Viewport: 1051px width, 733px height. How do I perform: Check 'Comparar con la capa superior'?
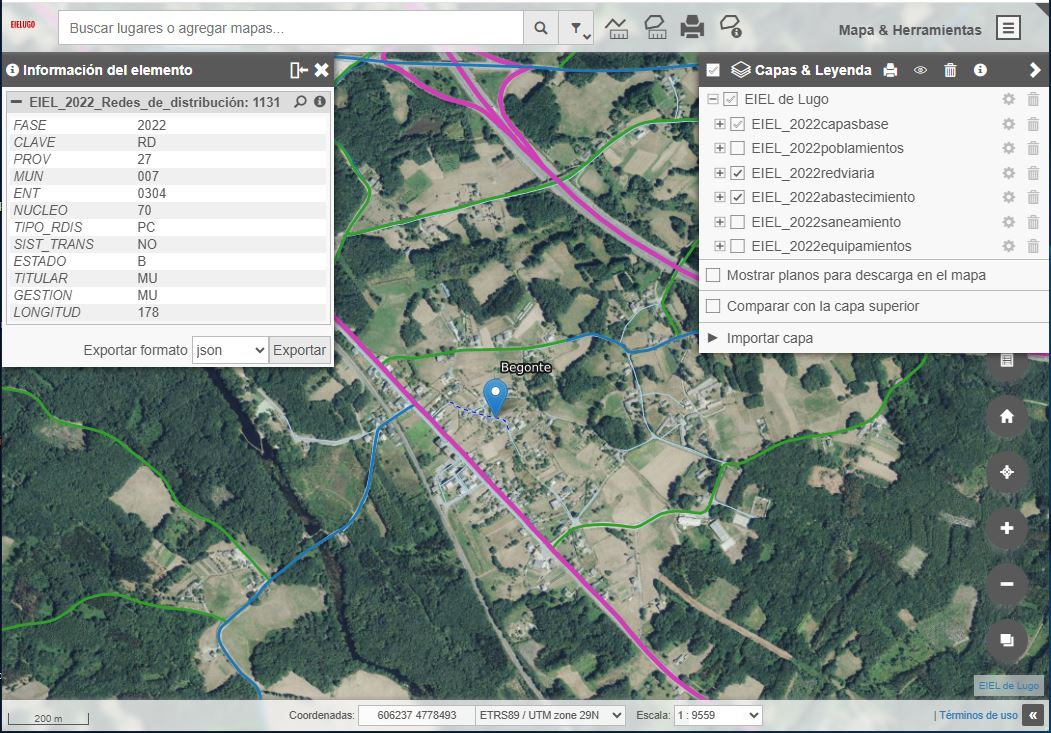(x=713, y=306)
